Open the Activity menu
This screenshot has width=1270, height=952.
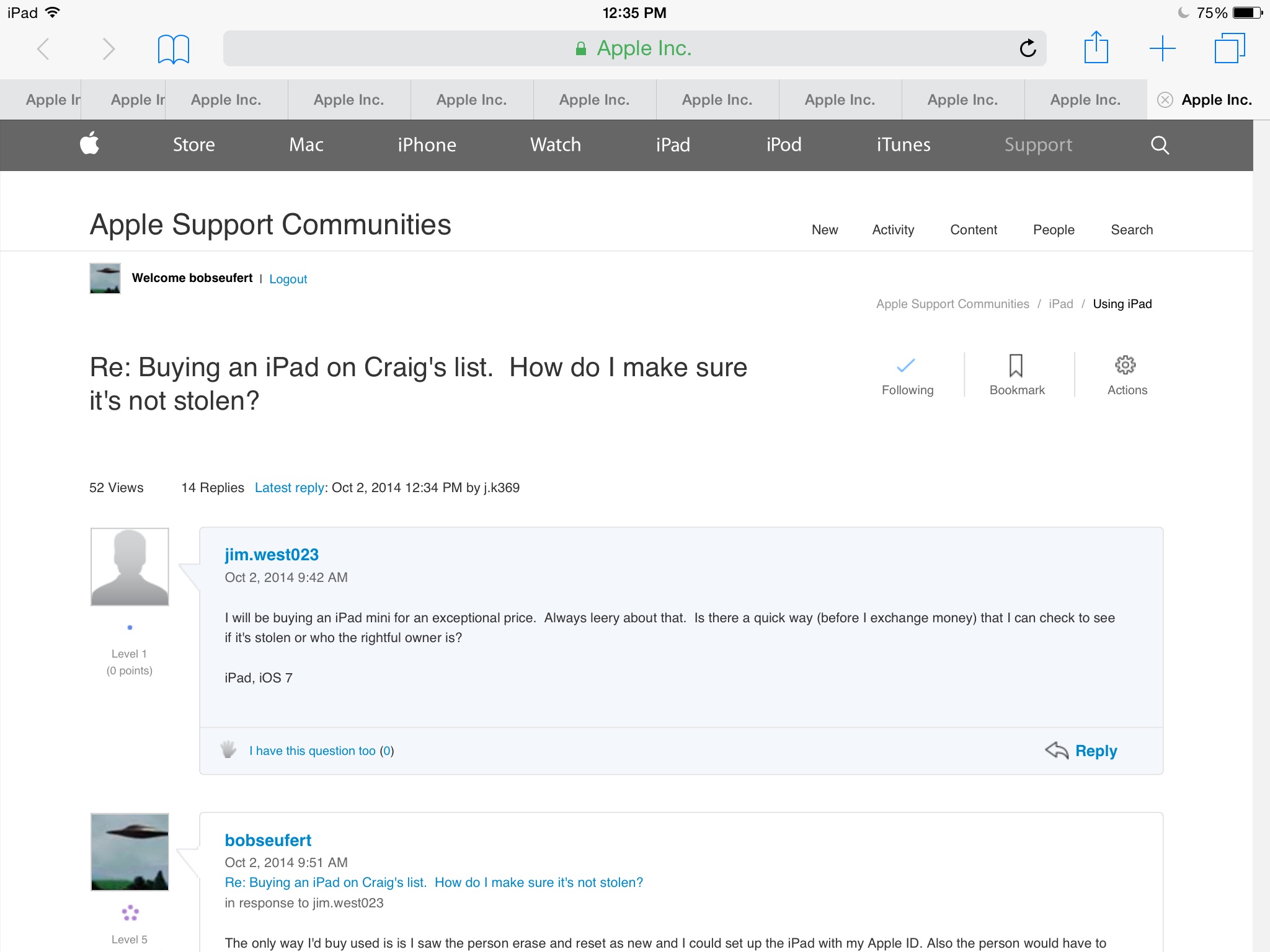tap(892, 230)
